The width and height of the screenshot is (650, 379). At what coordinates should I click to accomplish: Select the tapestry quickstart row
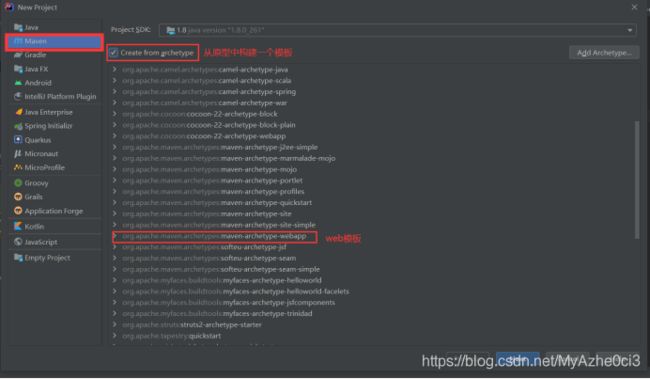pyautogui.click(x=172, y=336)
